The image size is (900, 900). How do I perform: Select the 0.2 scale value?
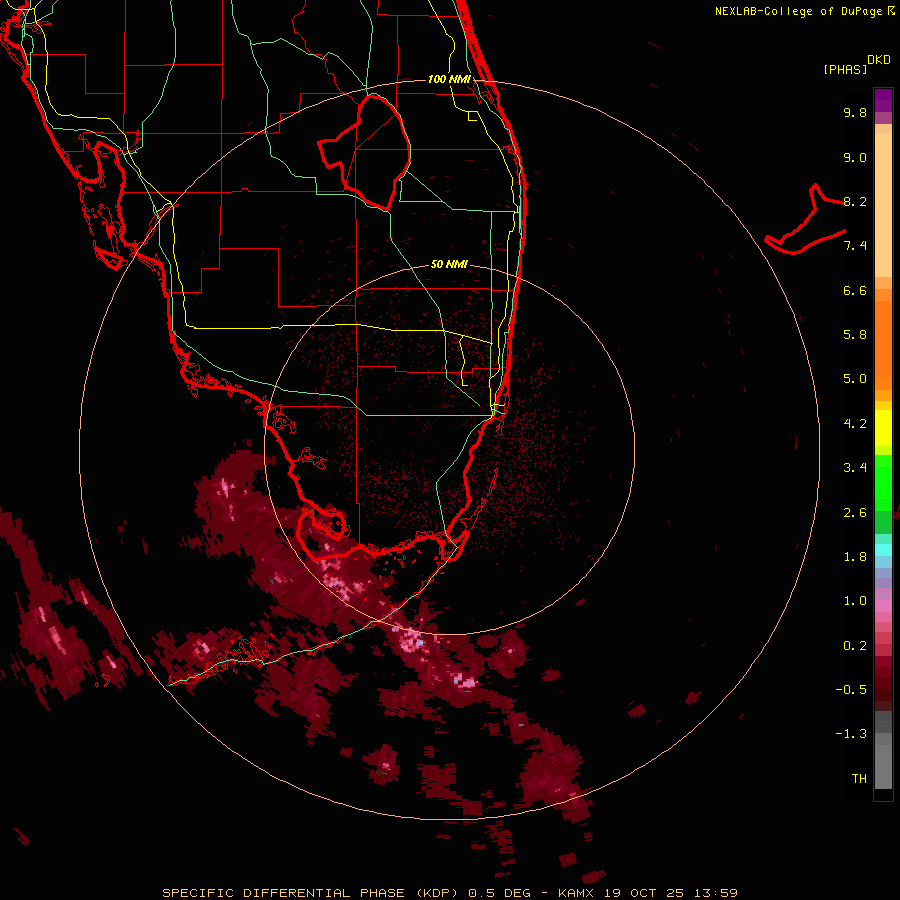(x=855, y=646)
